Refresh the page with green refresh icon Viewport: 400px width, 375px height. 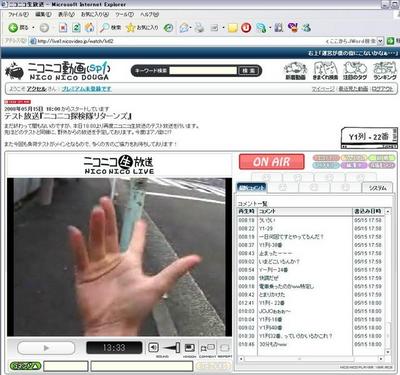(x=76, y=28)
